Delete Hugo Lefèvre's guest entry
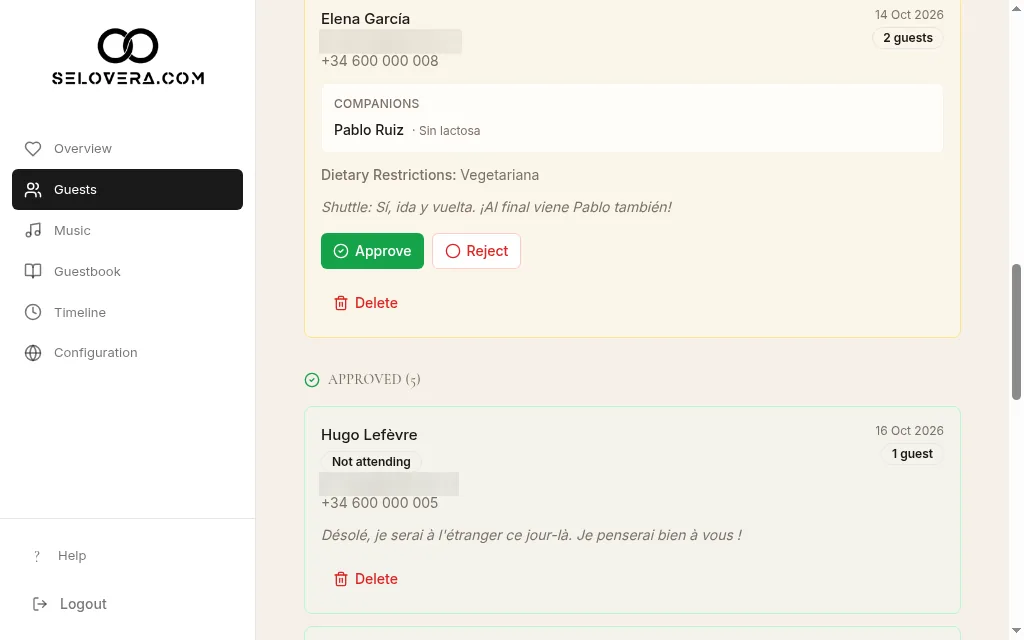The height and width of the screenshot is (640, 1024). [x=366, y=579]
